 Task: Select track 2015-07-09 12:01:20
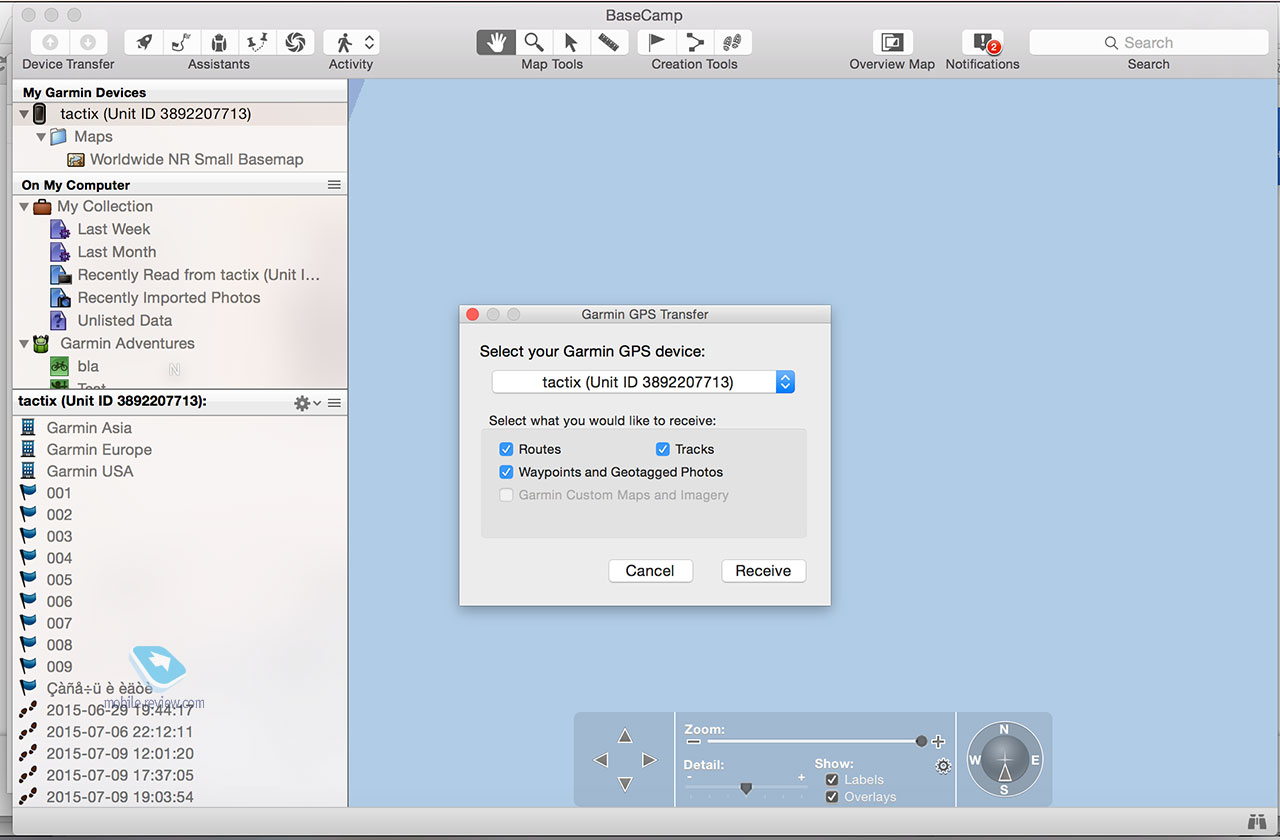click(120, 754)
